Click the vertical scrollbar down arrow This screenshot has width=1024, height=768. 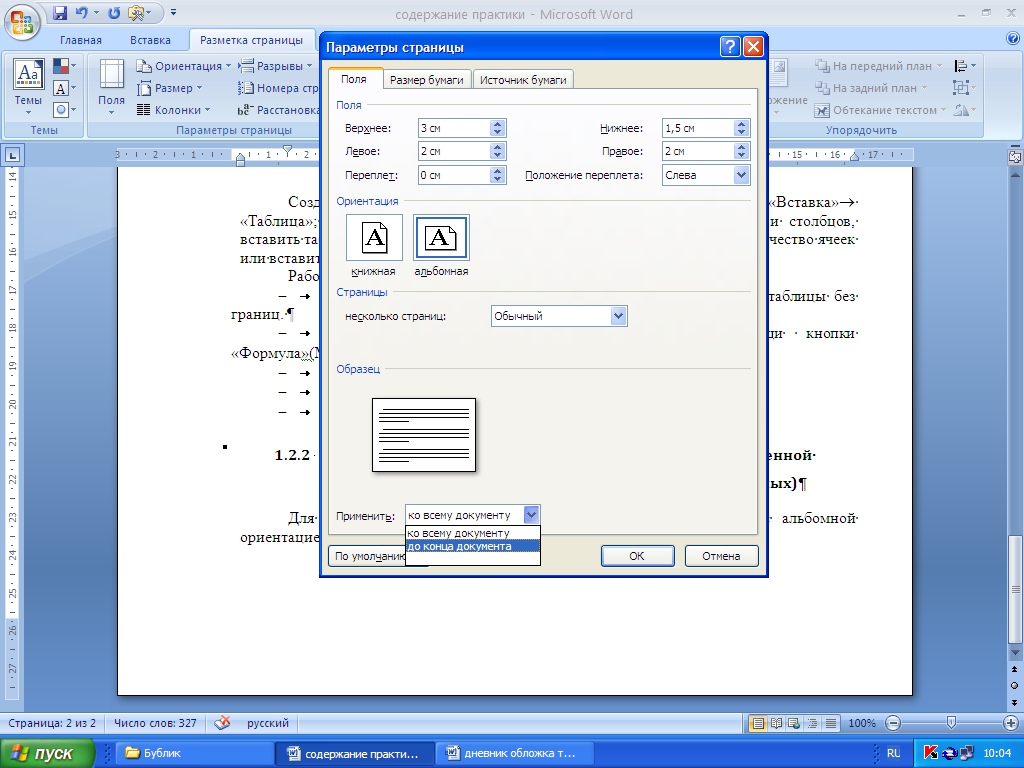[x=1014, y=652]
